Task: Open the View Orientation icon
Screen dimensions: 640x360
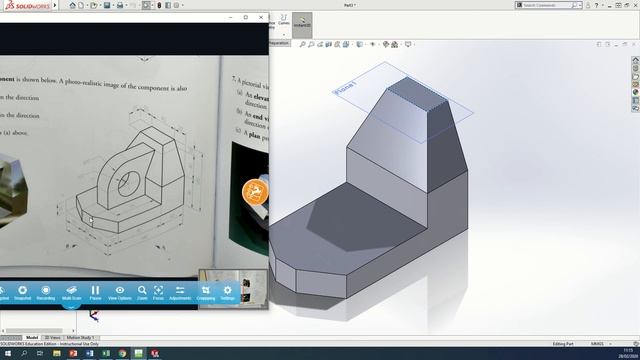Action: pyautogui.click(x=346, y=44)
